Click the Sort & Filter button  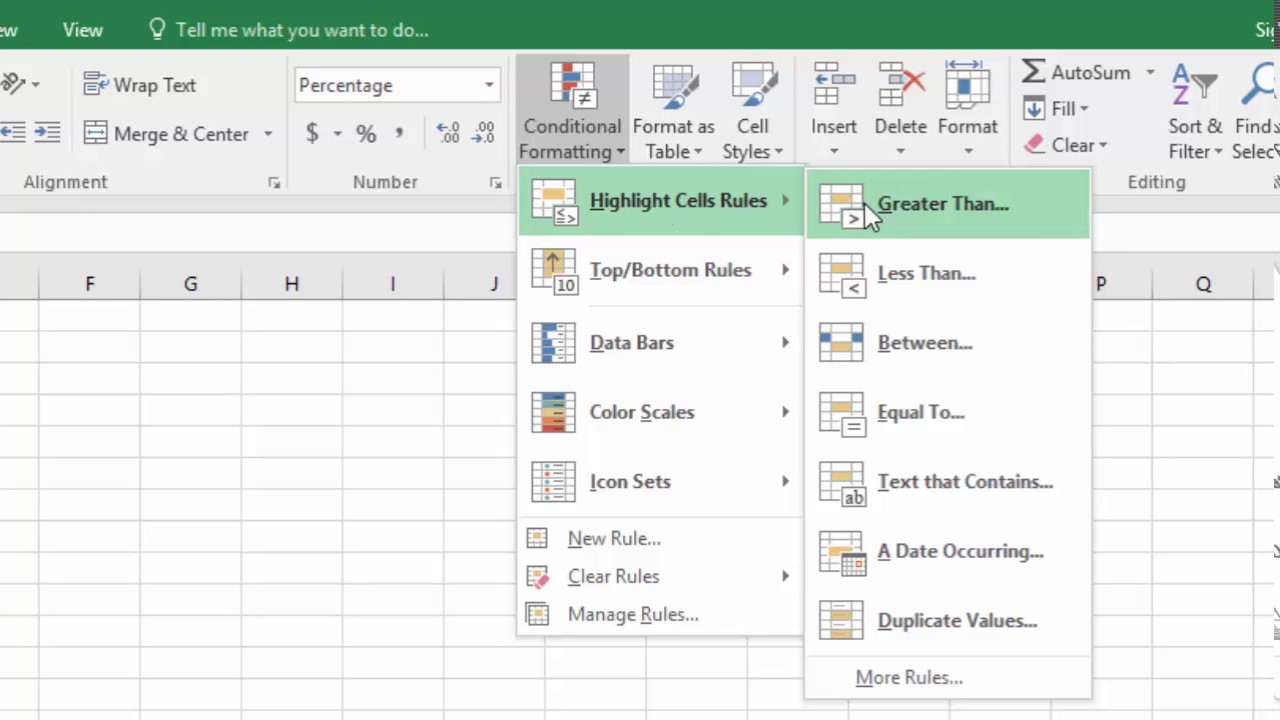pyautogui.click(x=1195, y=110)
